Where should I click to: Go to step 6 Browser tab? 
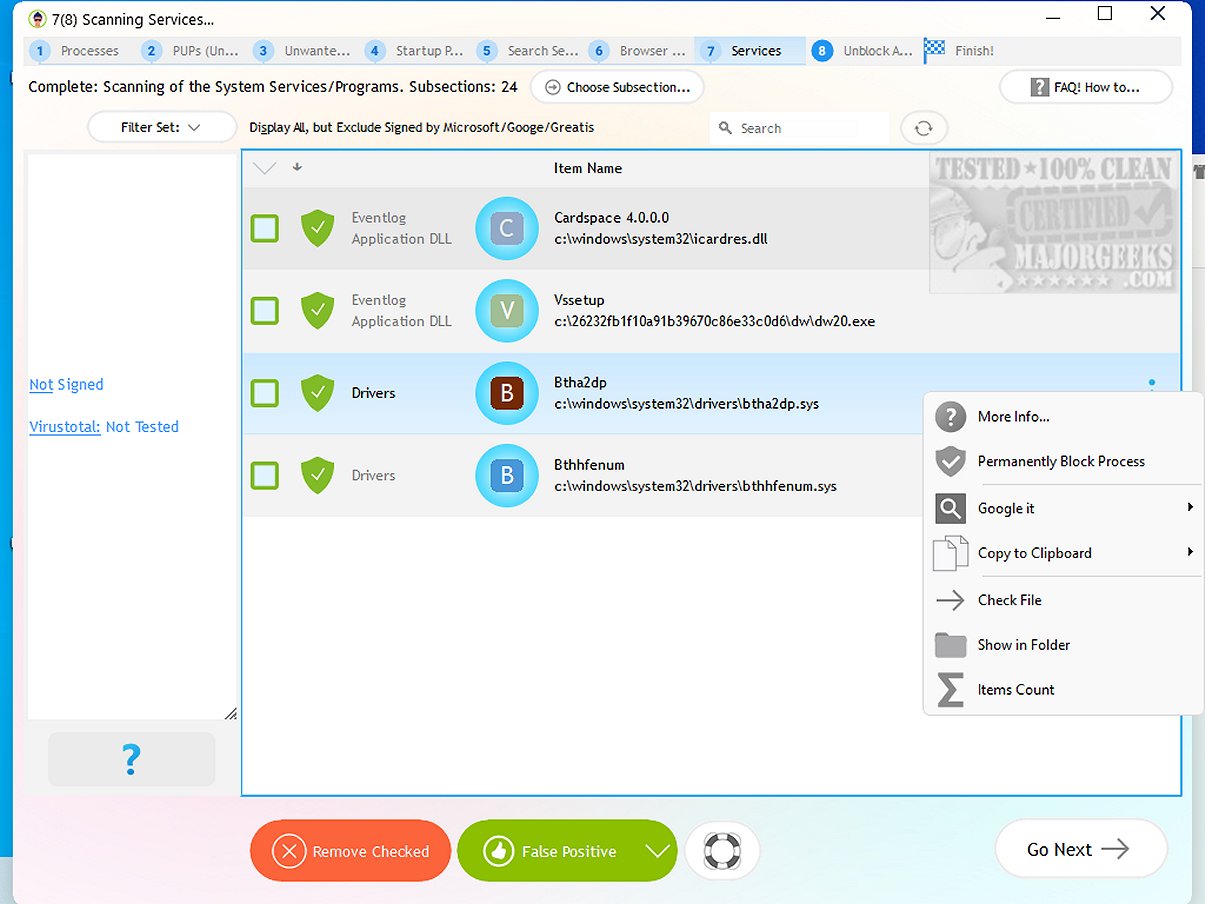[x=640, y=51]
